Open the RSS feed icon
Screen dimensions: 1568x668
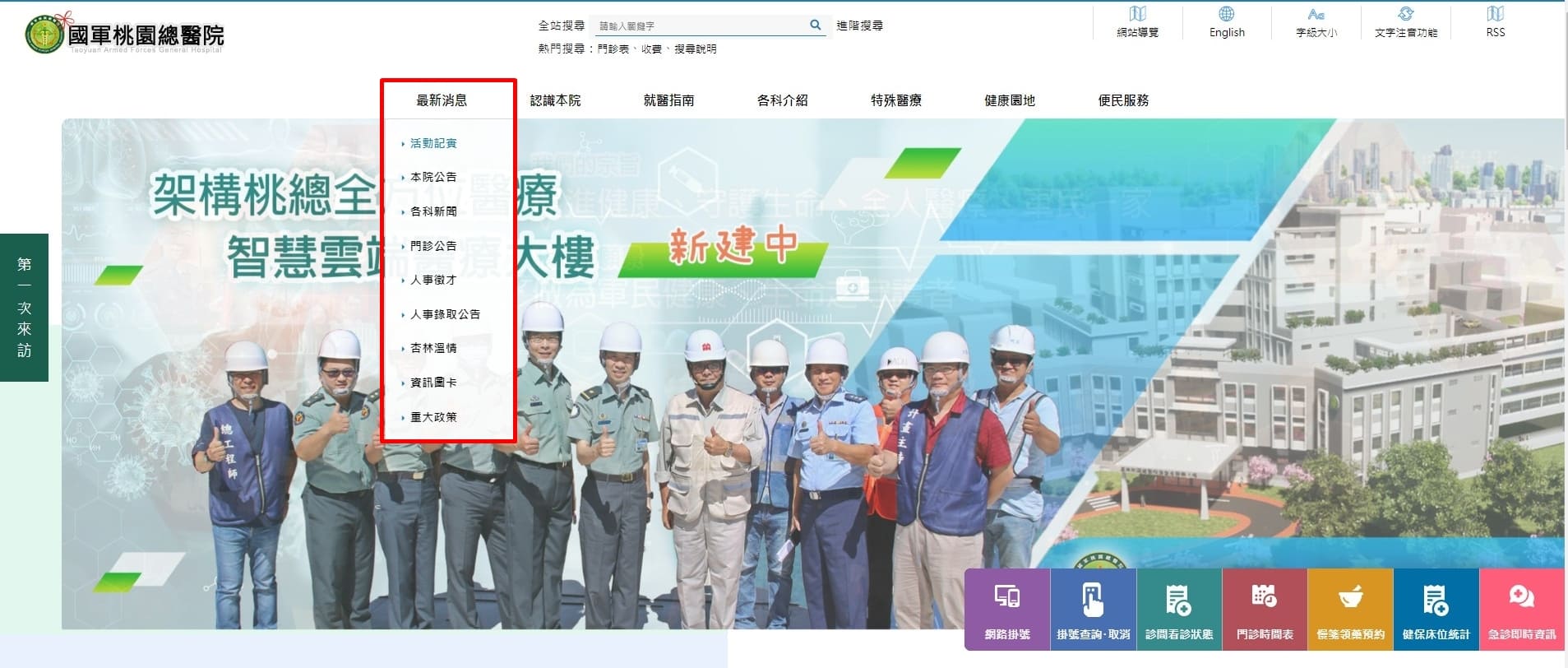pos(1495,22)
